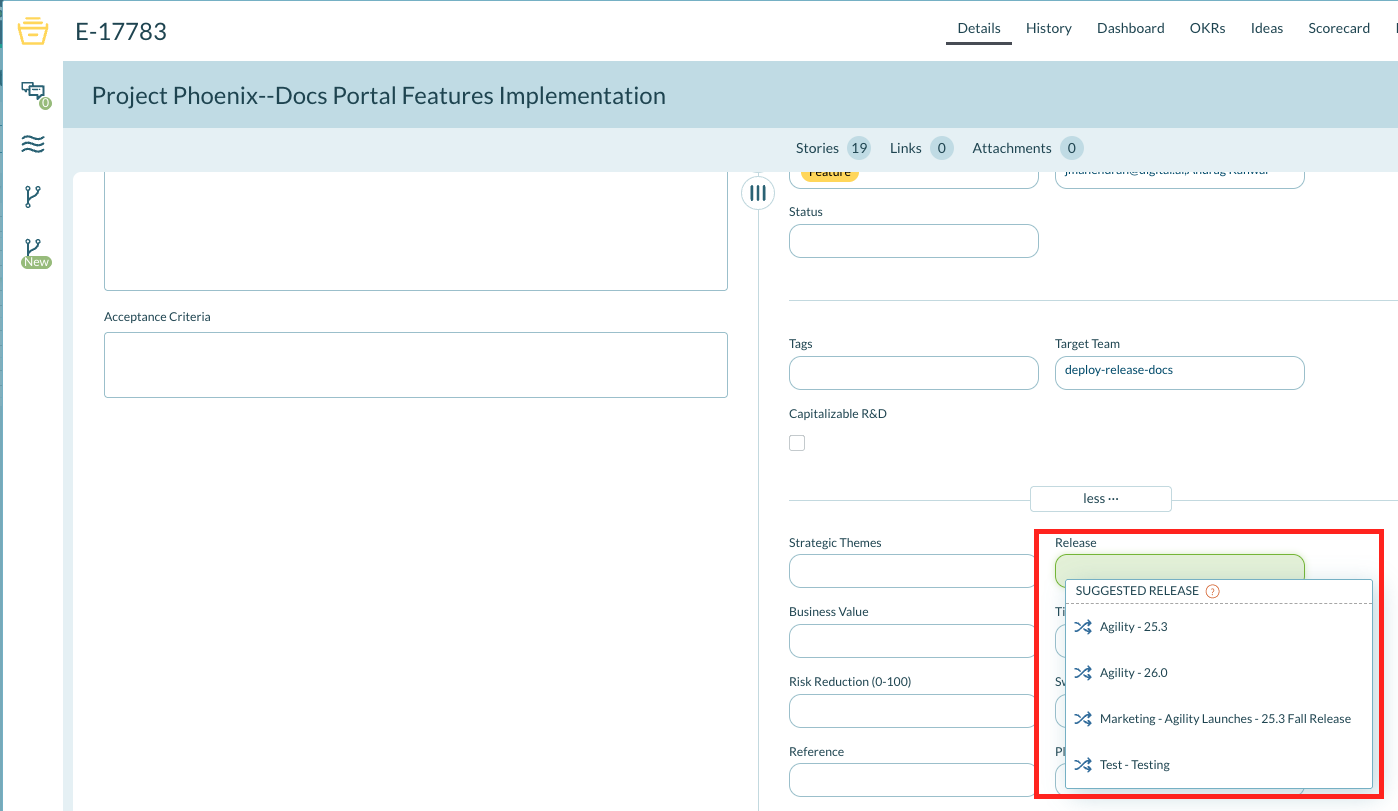View the Stories list showing 19 items

pos(833,147)
